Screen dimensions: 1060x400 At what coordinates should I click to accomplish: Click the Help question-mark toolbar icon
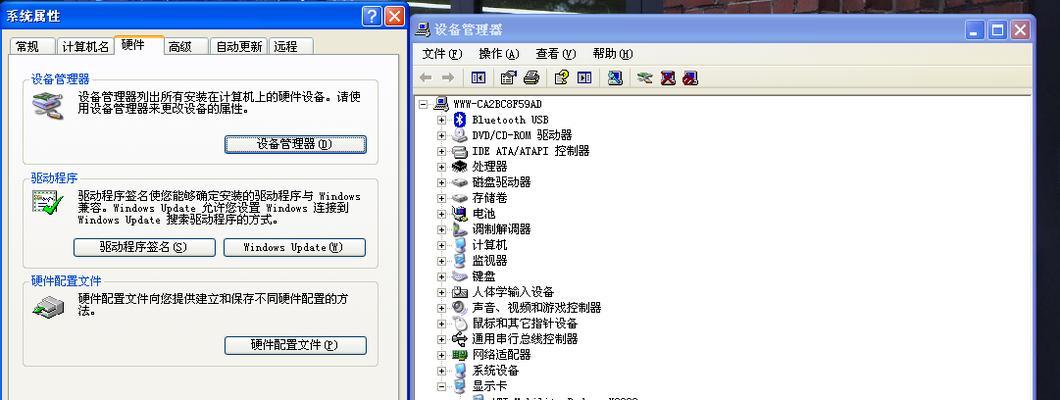click(x=561, y=78)
